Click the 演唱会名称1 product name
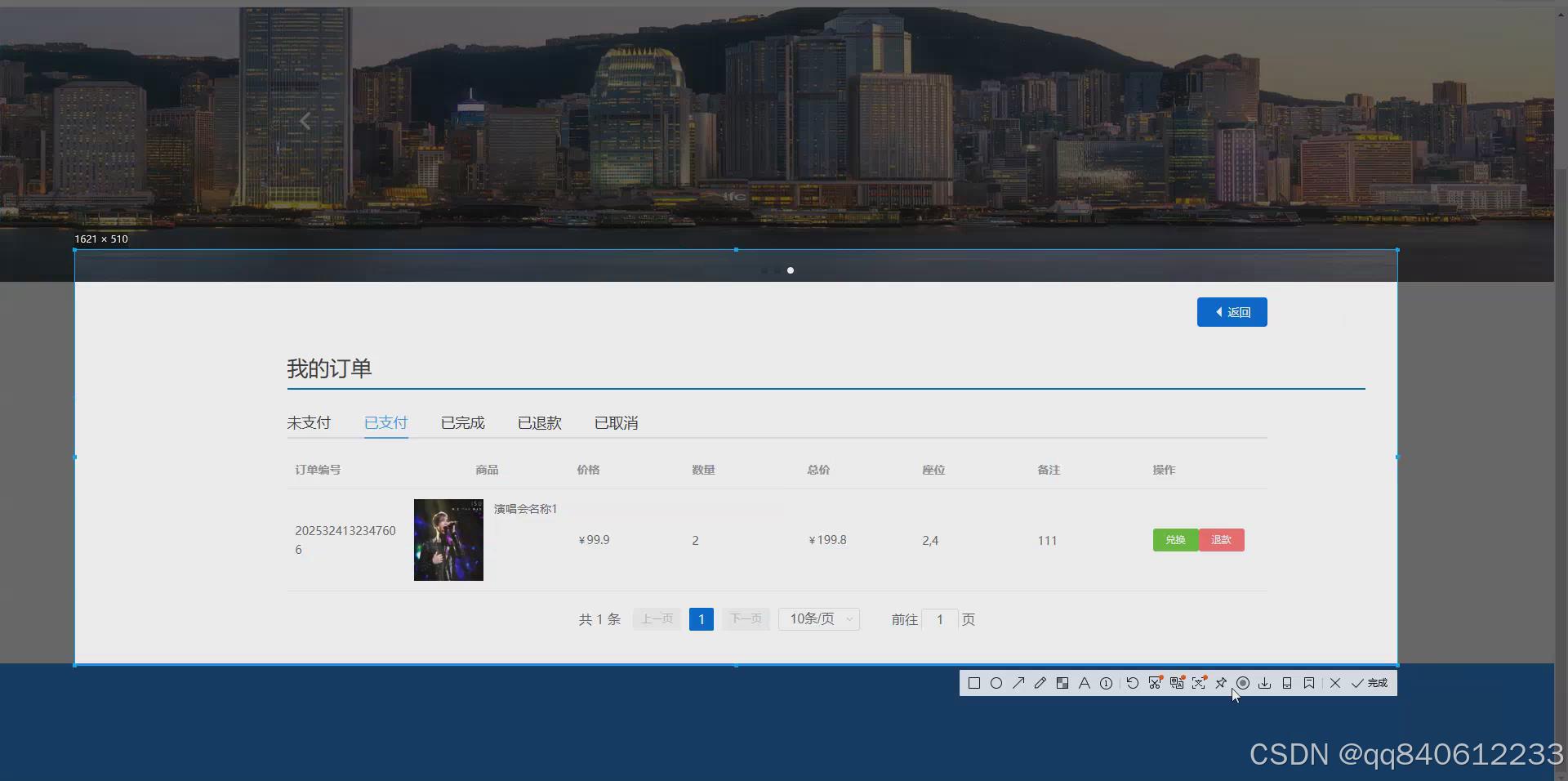Image resolution: width=1568 pixels, height=781 pixels. [x=525, y=509]
